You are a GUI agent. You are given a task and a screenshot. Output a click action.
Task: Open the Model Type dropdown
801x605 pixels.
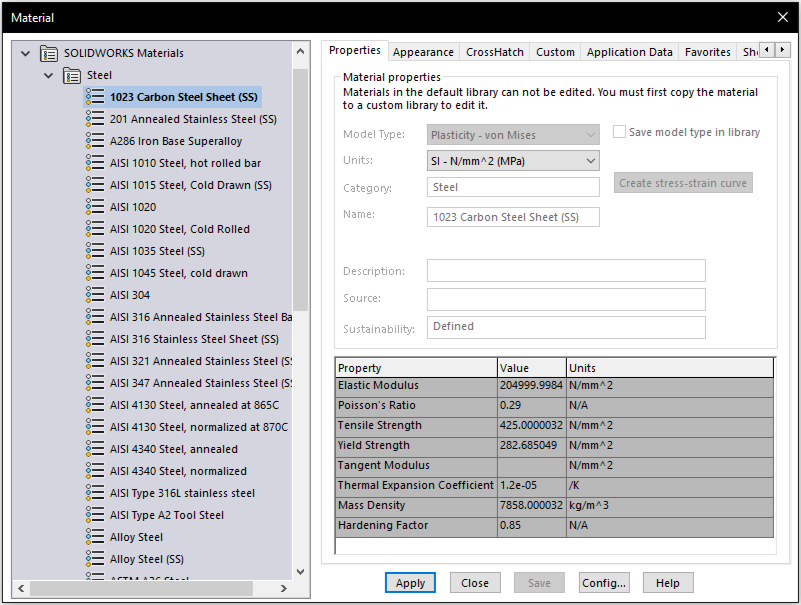coord(513,135)
